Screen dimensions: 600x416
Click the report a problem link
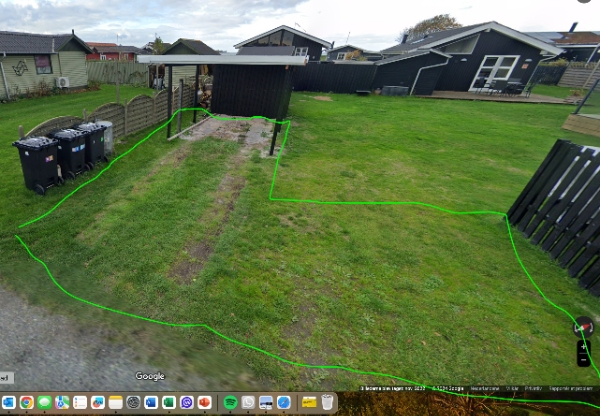pyautogui.click(x=570, y=388)
